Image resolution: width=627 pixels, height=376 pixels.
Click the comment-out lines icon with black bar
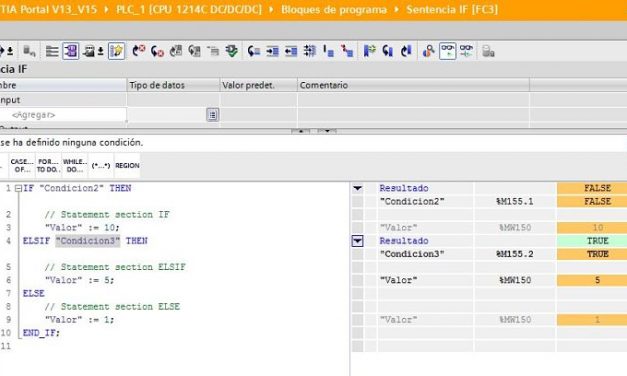click(328, 51)
